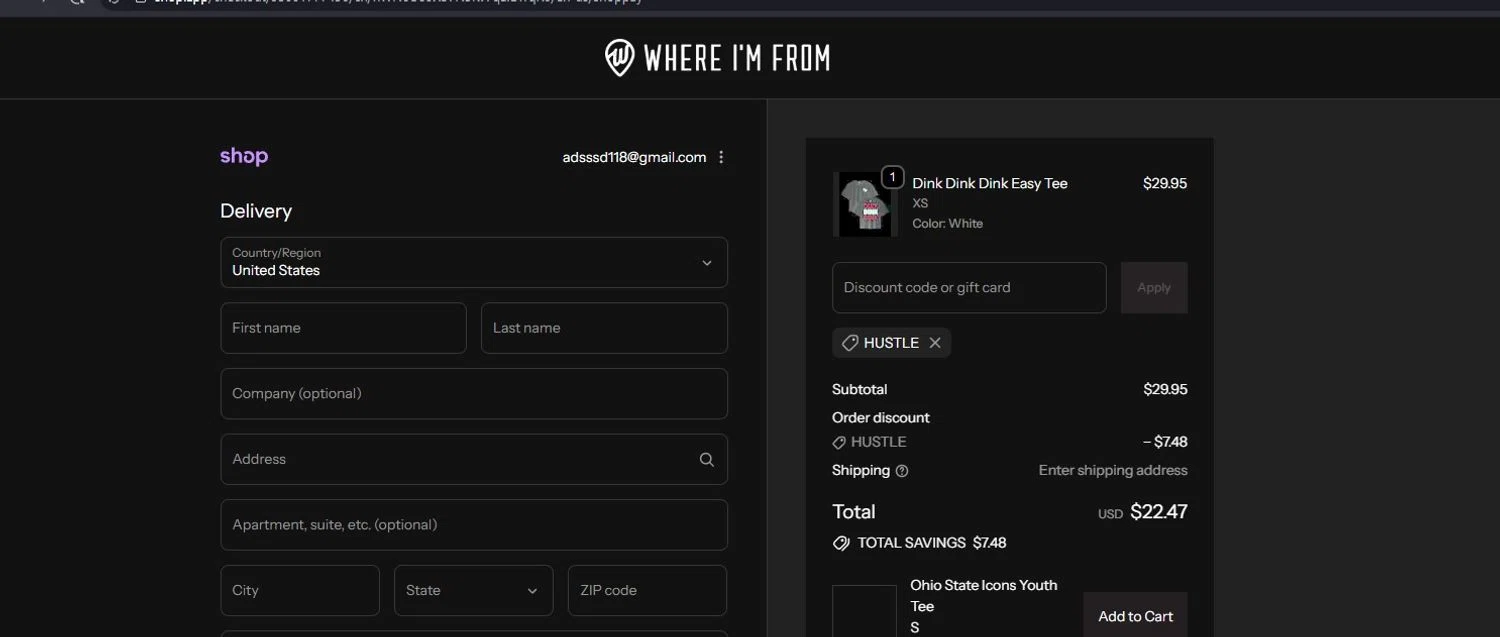Click the tag icon beside Total Savings
The image size is (1500, 637).
842,543
